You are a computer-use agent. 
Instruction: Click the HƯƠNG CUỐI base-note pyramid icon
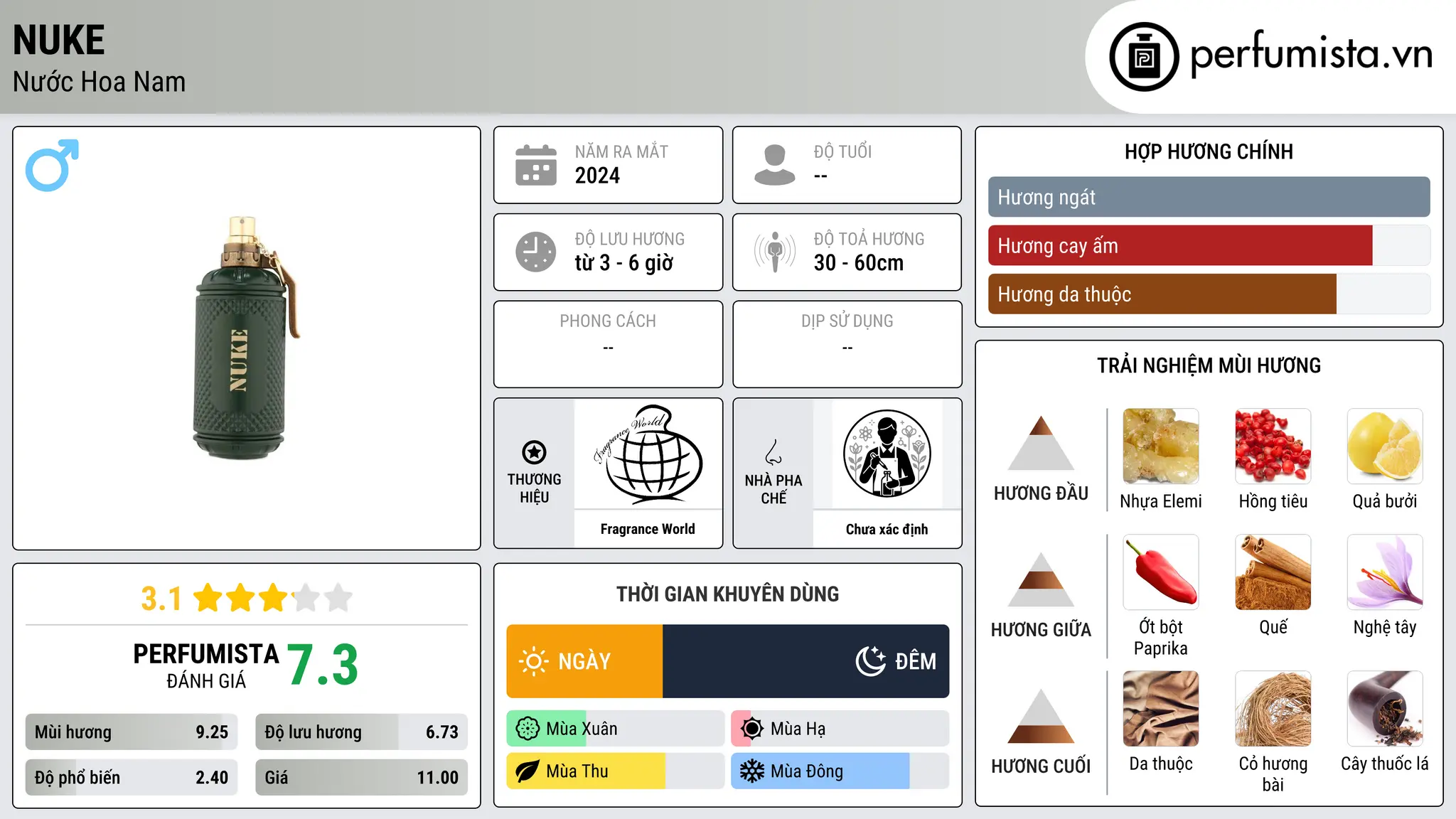click(x=1041, y=716)
